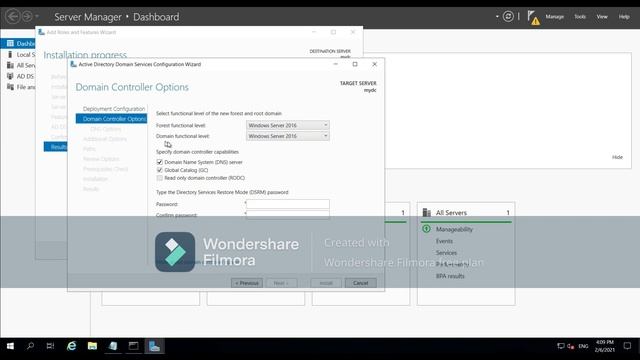Open the network tray icon
The height and width of the screenshot is (360, 640).
560,346
